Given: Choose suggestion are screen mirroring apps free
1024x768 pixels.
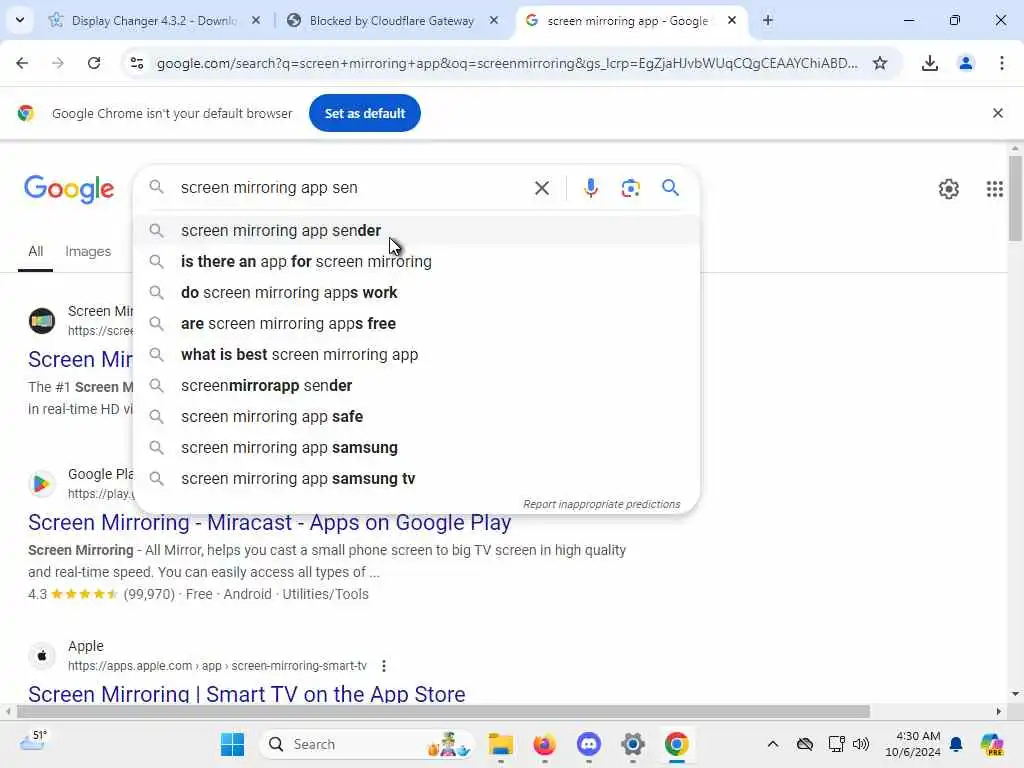Looking at the screenshot, I should (x=417, y=324).
